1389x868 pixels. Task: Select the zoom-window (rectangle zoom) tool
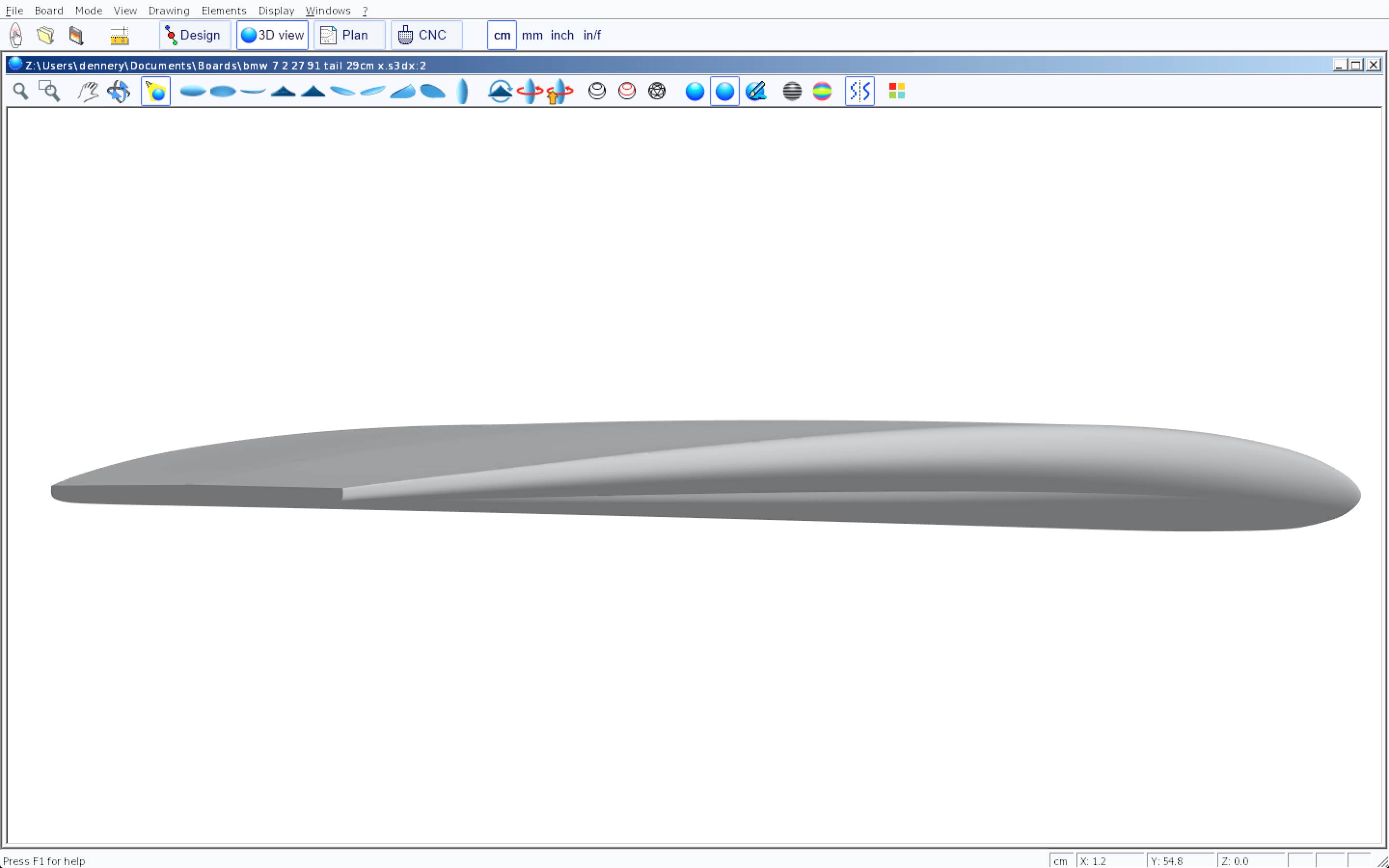pyautogui.click(x=49, y=91)
